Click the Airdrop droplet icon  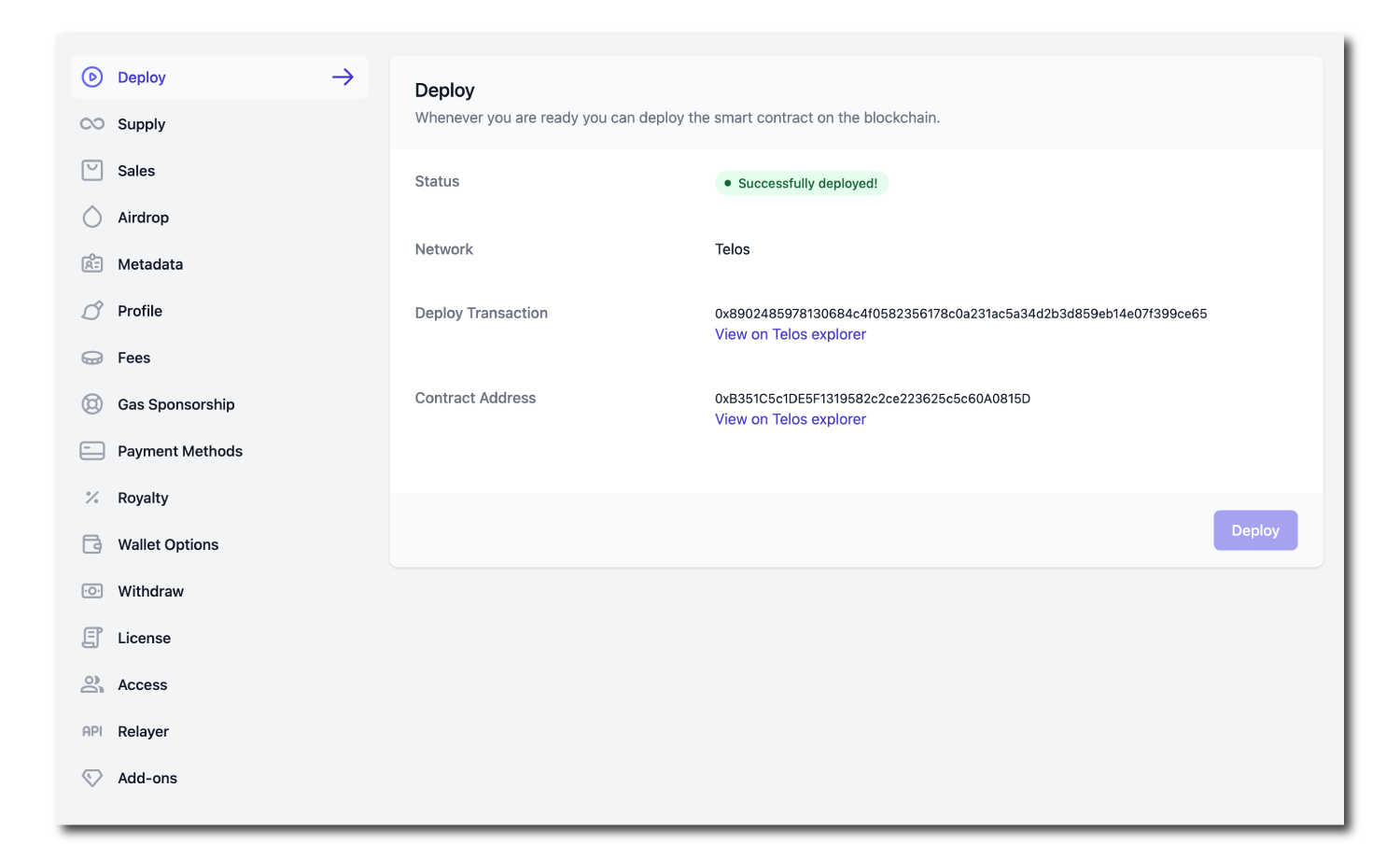[92, 218]
